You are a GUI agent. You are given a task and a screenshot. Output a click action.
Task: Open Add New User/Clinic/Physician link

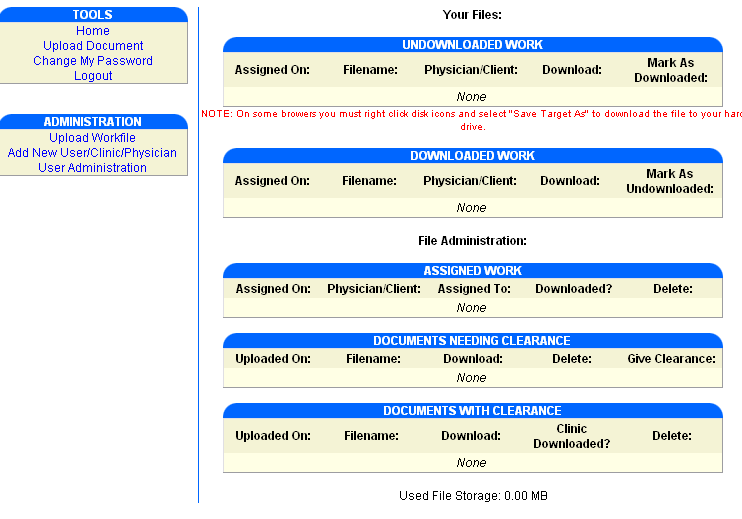[92, 153]
